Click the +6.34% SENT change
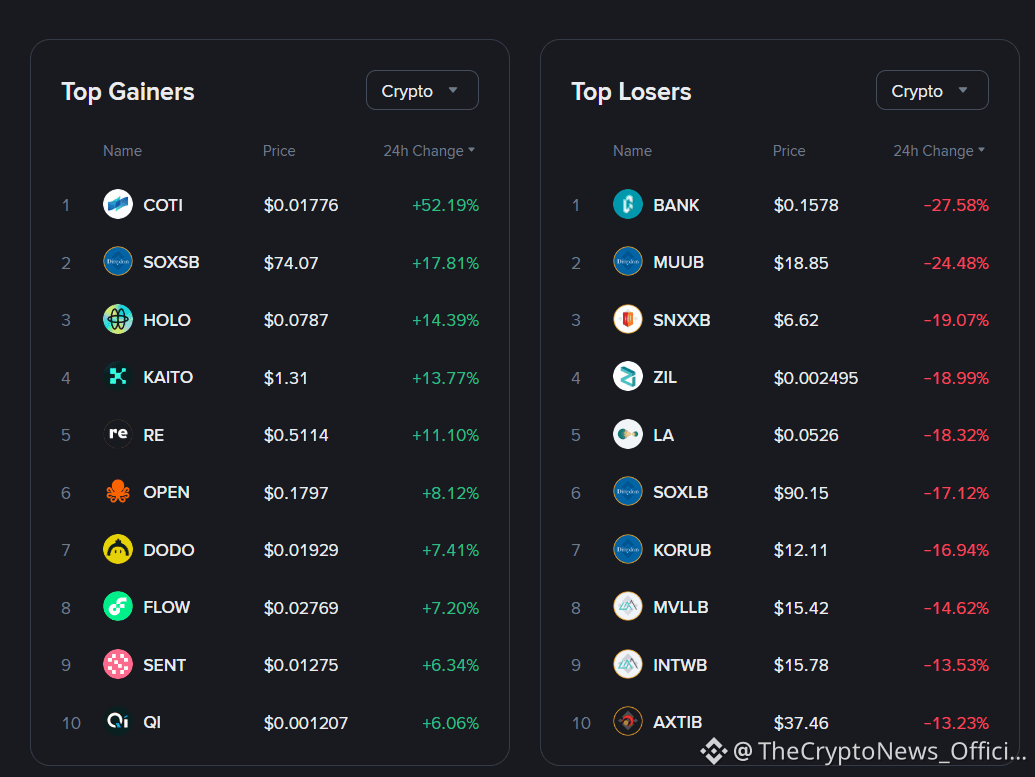Image resolution: width=1035 pixels, height=777 pixels. tap(450, 665)
